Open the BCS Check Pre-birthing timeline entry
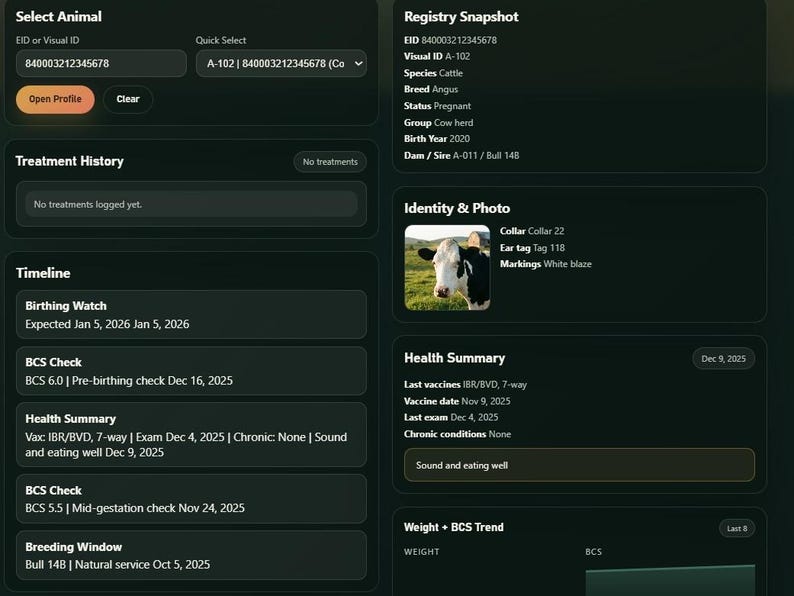 point(191,371)
